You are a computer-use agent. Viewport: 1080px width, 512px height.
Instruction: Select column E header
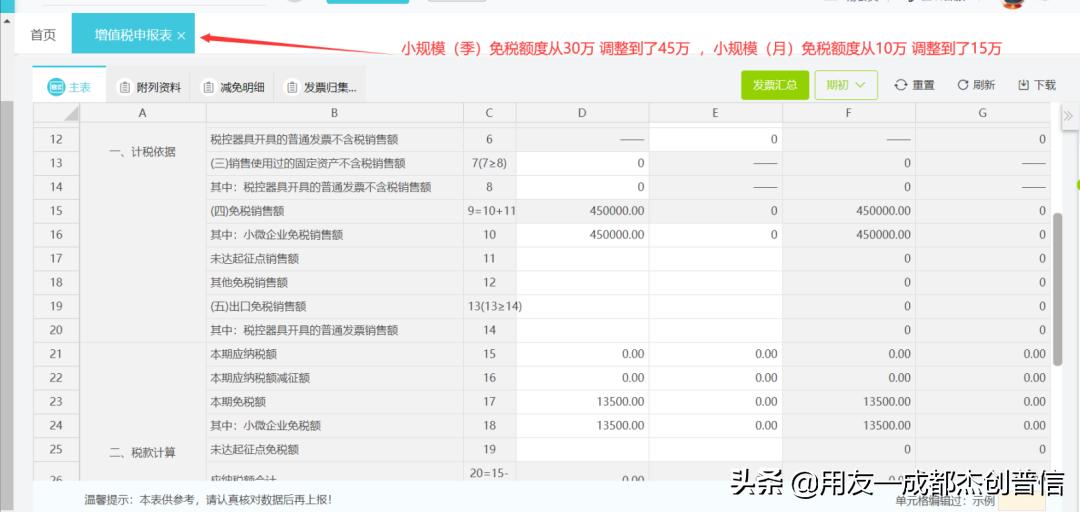(716, 113)
